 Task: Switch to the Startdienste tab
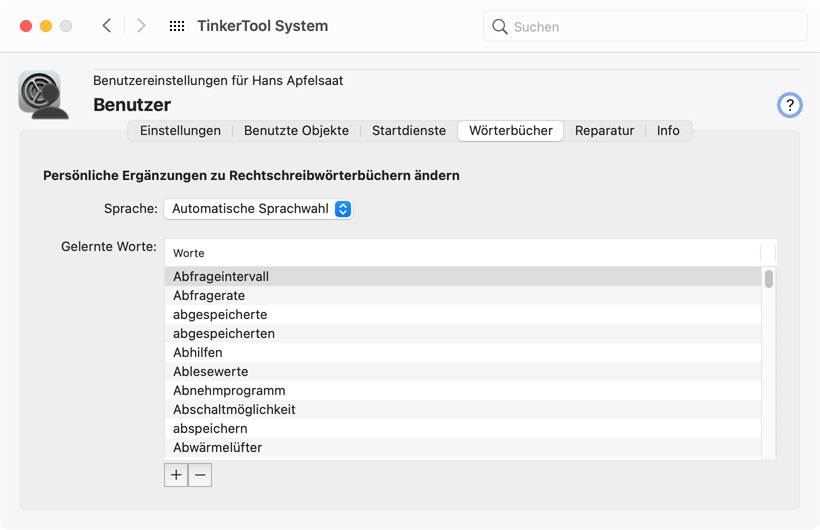(x=409, y=131)
